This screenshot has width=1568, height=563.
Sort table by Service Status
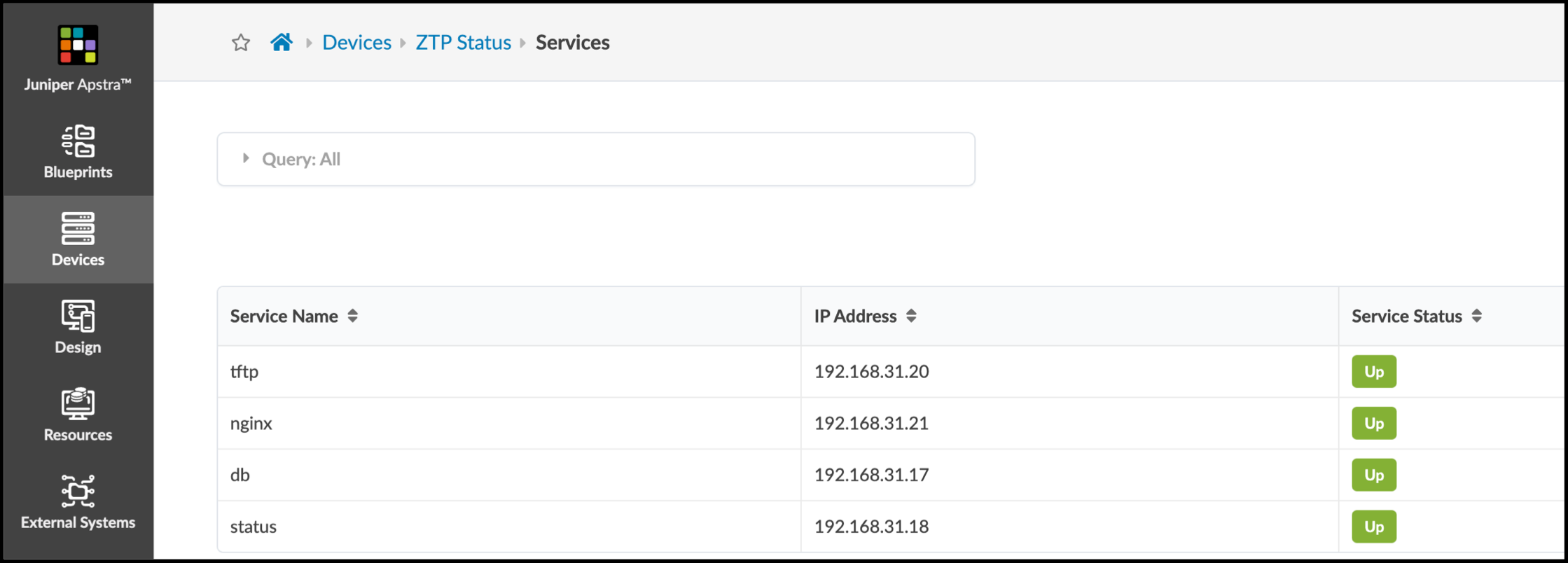click(x=1476, y=317)
